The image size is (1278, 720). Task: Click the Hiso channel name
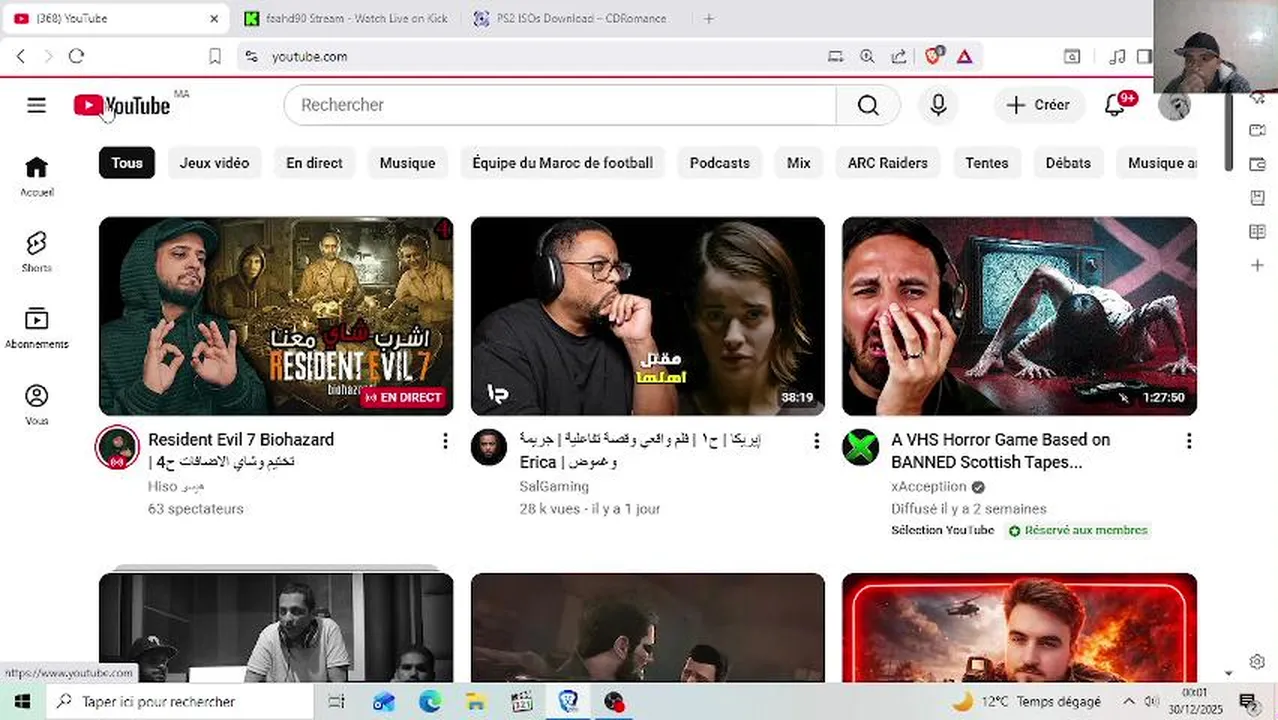[176, 486]
